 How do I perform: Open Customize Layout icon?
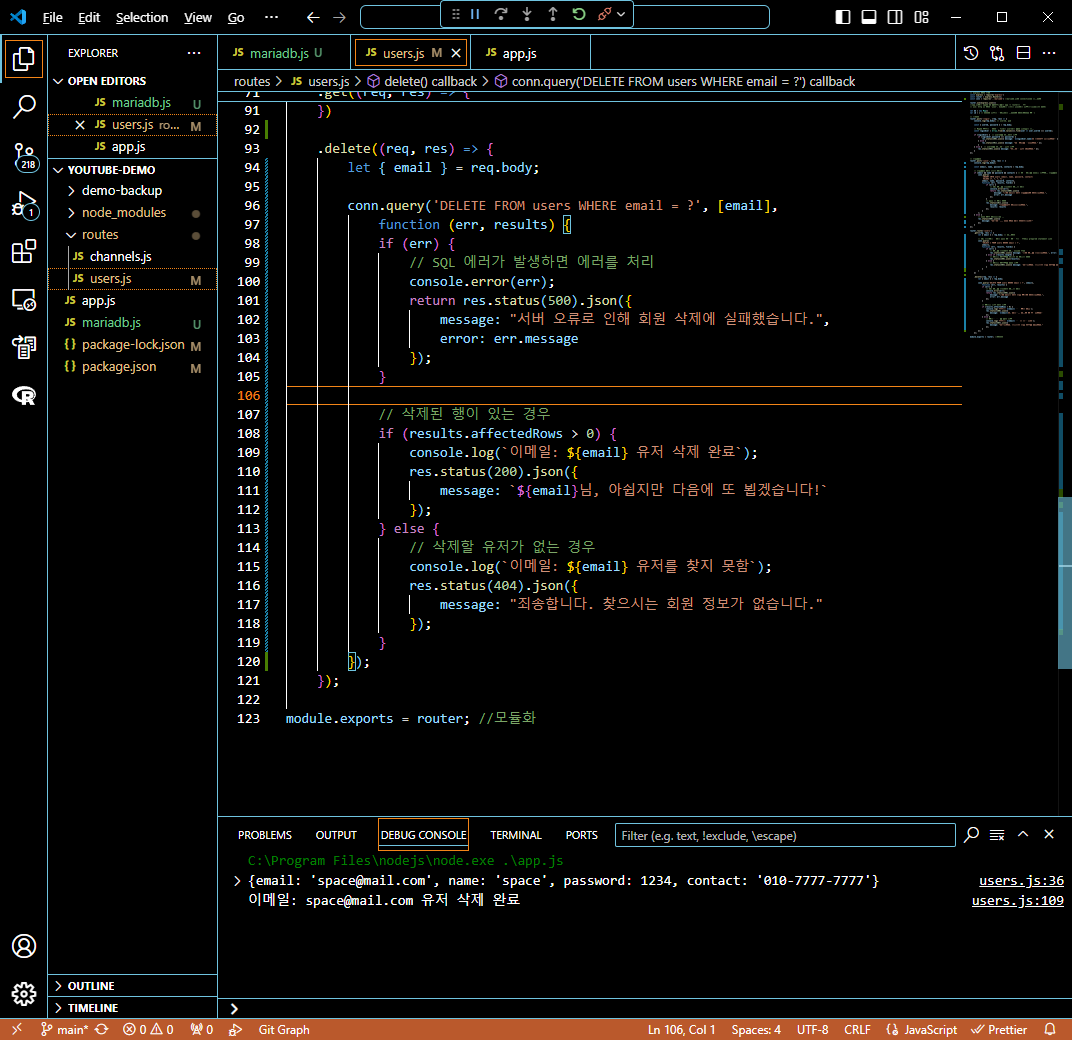pos(922,17)
